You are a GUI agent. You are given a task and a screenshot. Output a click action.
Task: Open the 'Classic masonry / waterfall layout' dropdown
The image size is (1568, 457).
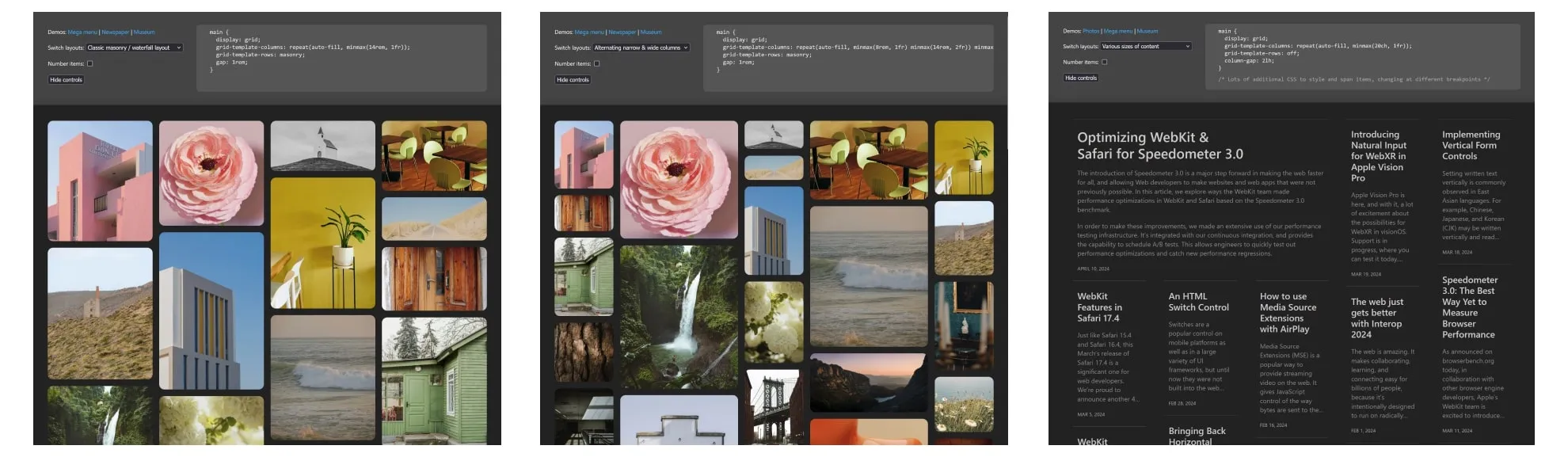pyautogui.click(x=134, y=48)
